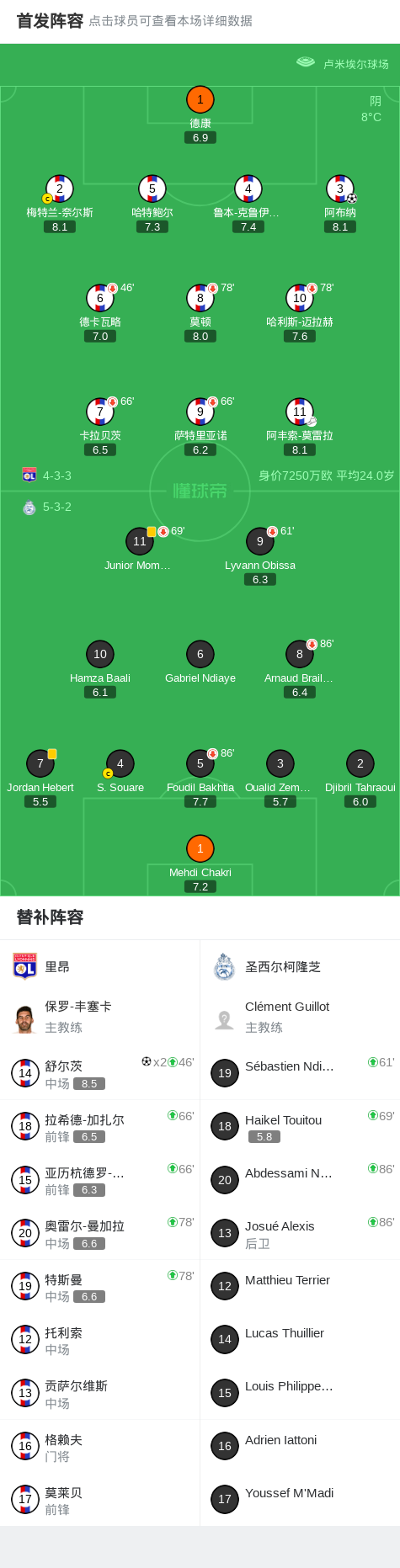Open substitute 拉希德-加扎尔 number 18
The height and width of the screenshot is (1568, 400).
point(100,1127)
